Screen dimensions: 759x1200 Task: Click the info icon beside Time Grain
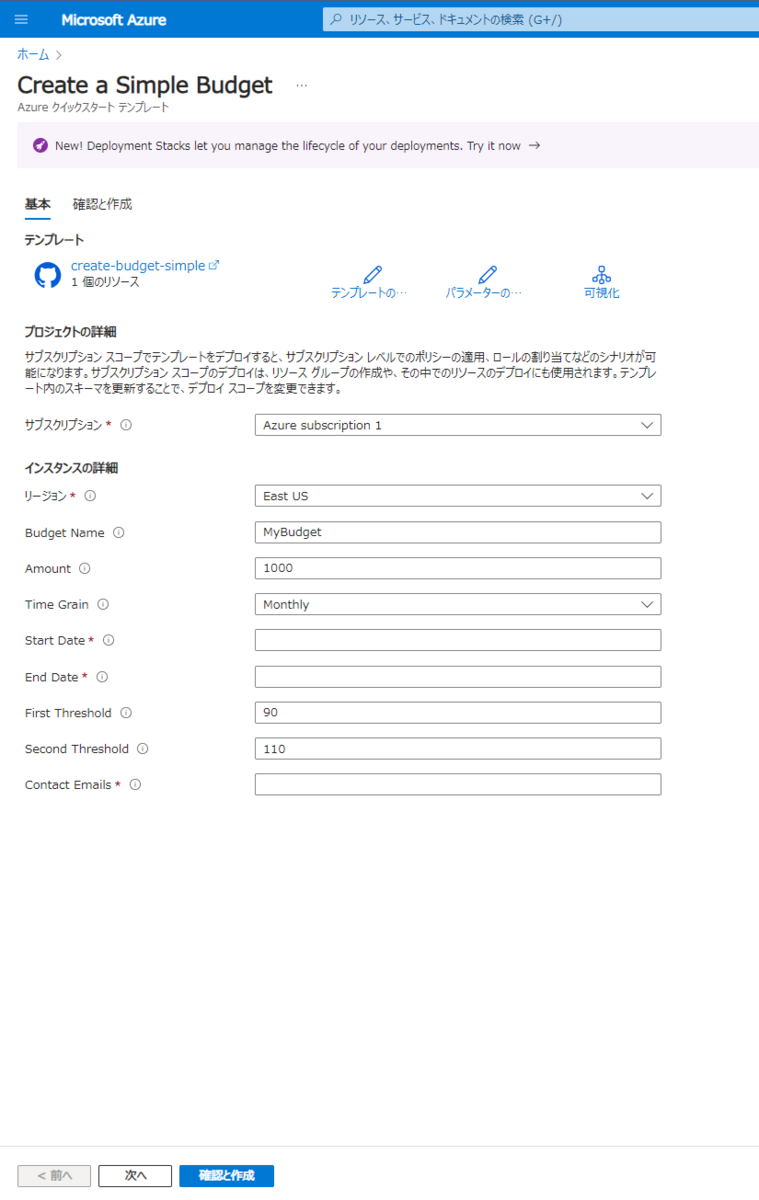(103, 605)
